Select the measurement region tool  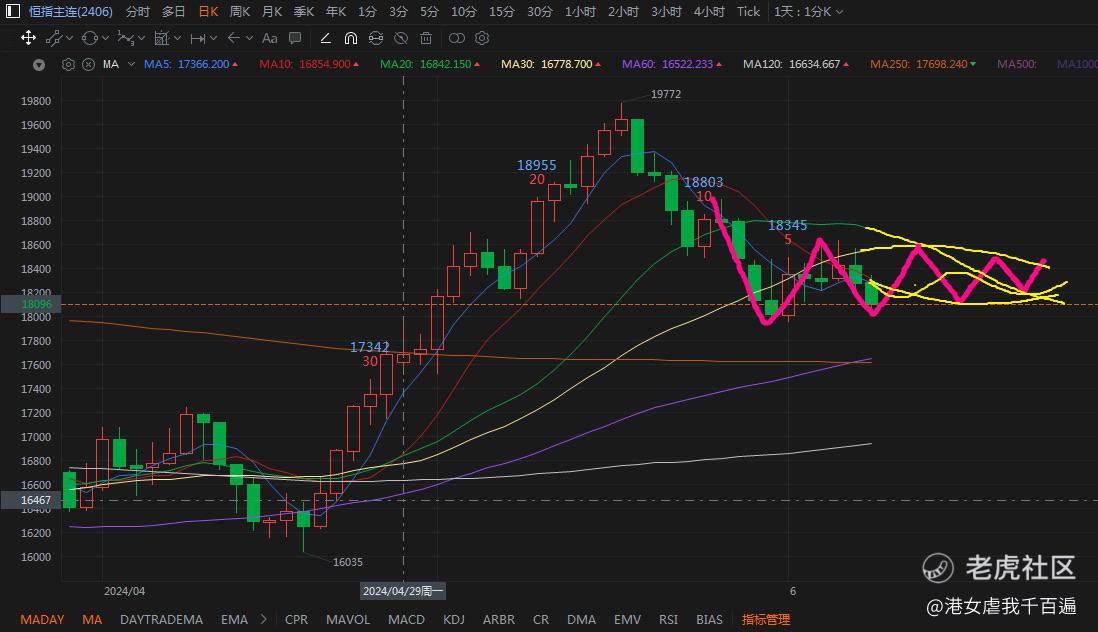click(162, 38)
